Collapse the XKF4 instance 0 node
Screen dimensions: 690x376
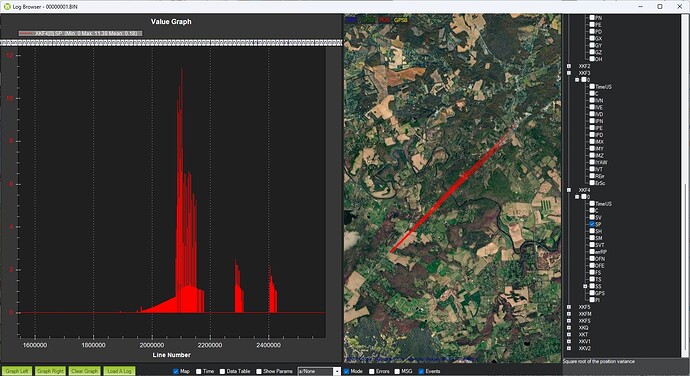[x=577, y=197]
